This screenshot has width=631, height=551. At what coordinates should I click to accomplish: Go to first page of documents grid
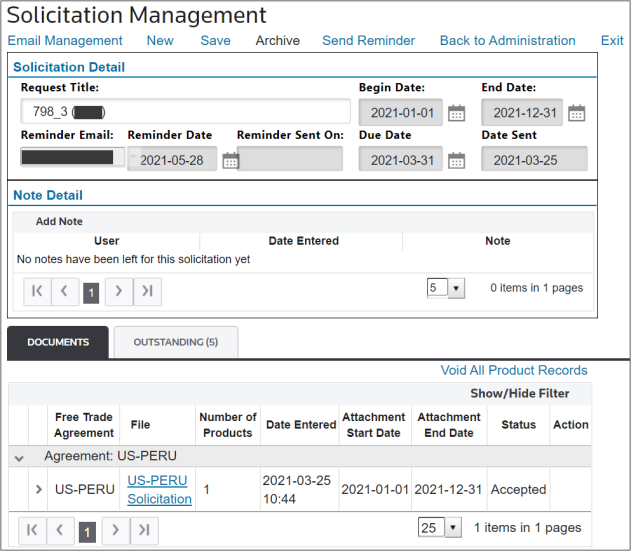pos(32,530)
